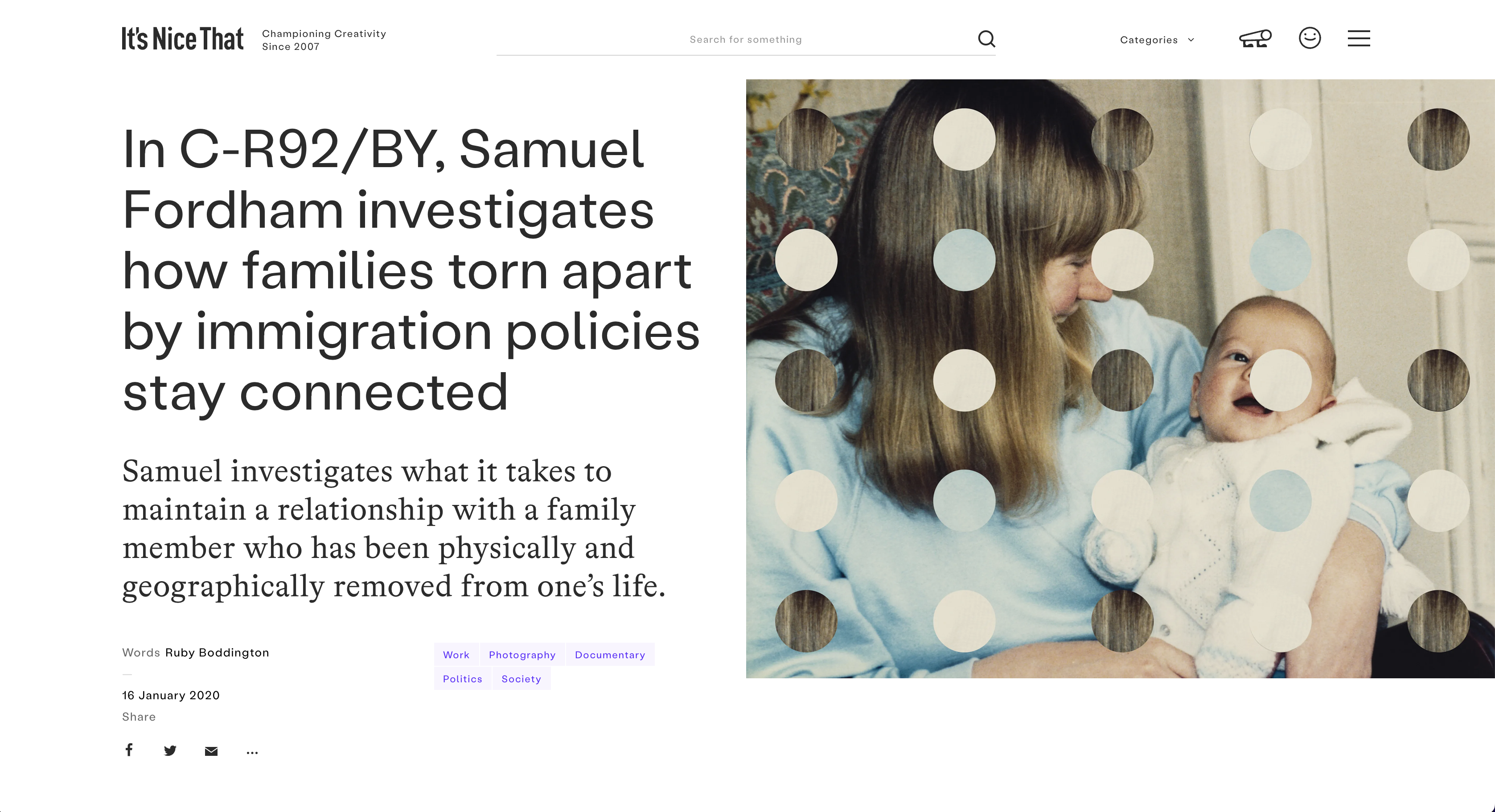Open the Politics tag
Image resolution: width=1495 pixels, height=812 pixels.
click(462, 679)
